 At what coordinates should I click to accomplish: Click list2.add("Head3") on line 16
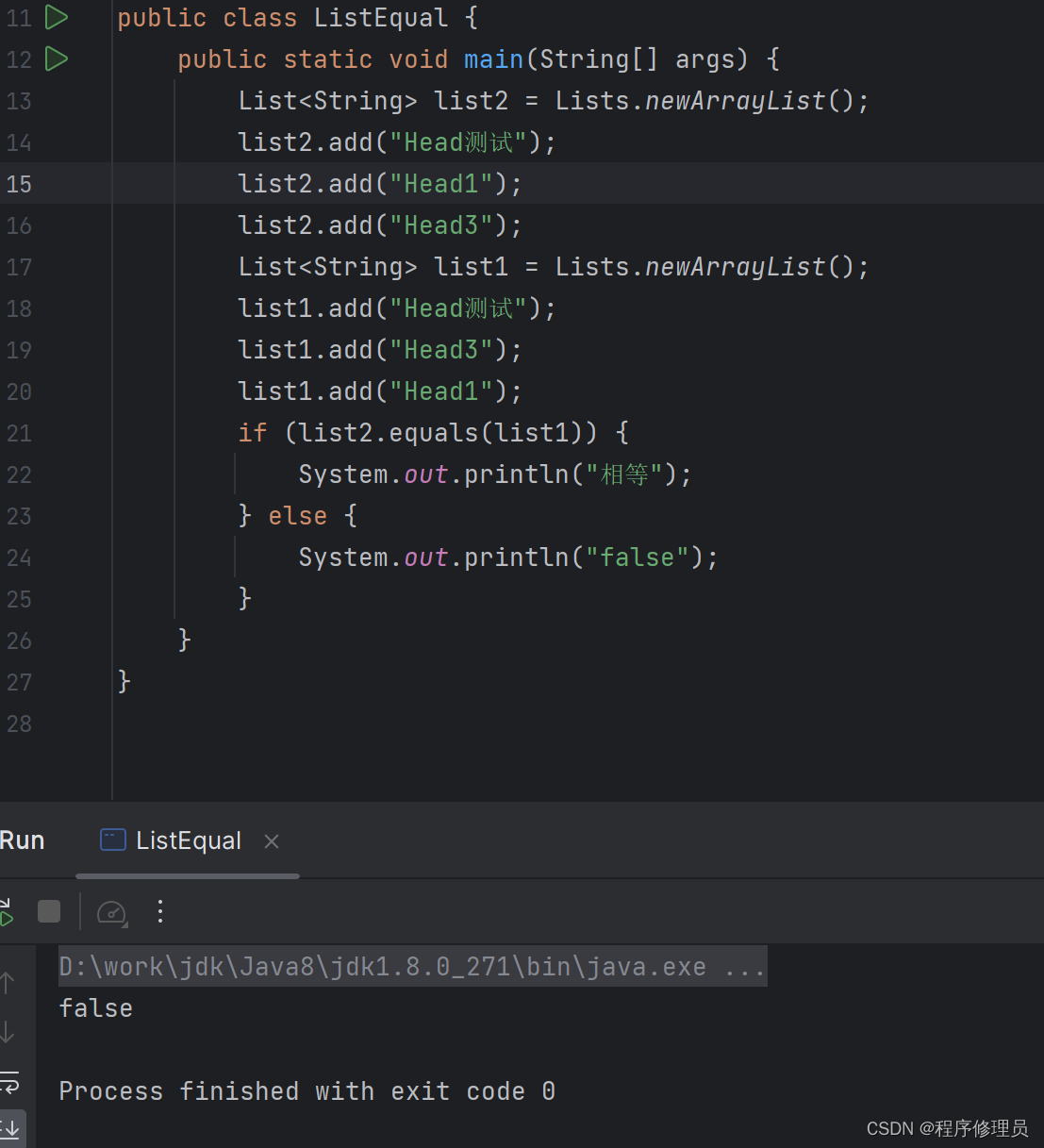(x=379, y=225)
